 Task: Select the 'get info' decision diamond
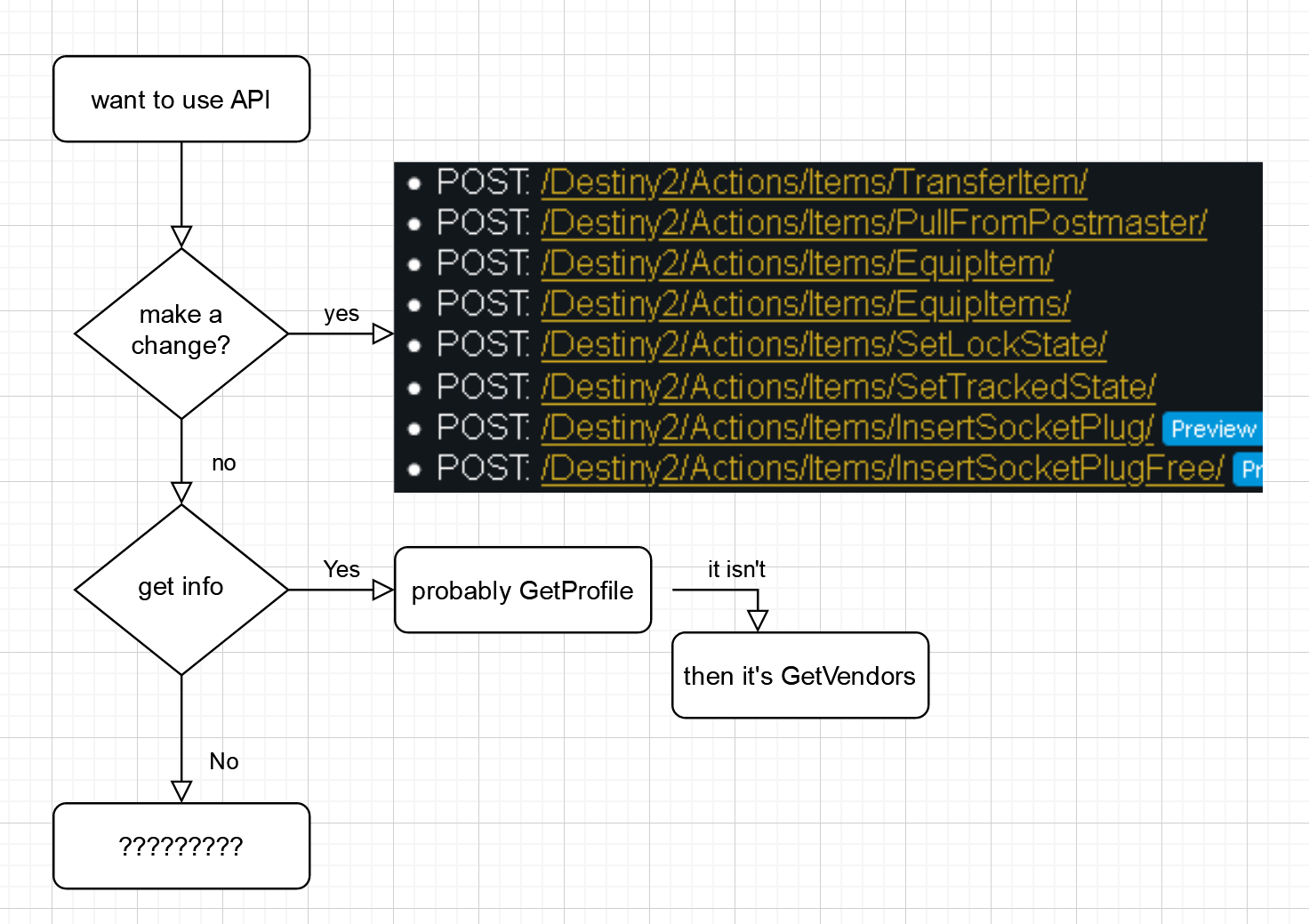[181, 587]
